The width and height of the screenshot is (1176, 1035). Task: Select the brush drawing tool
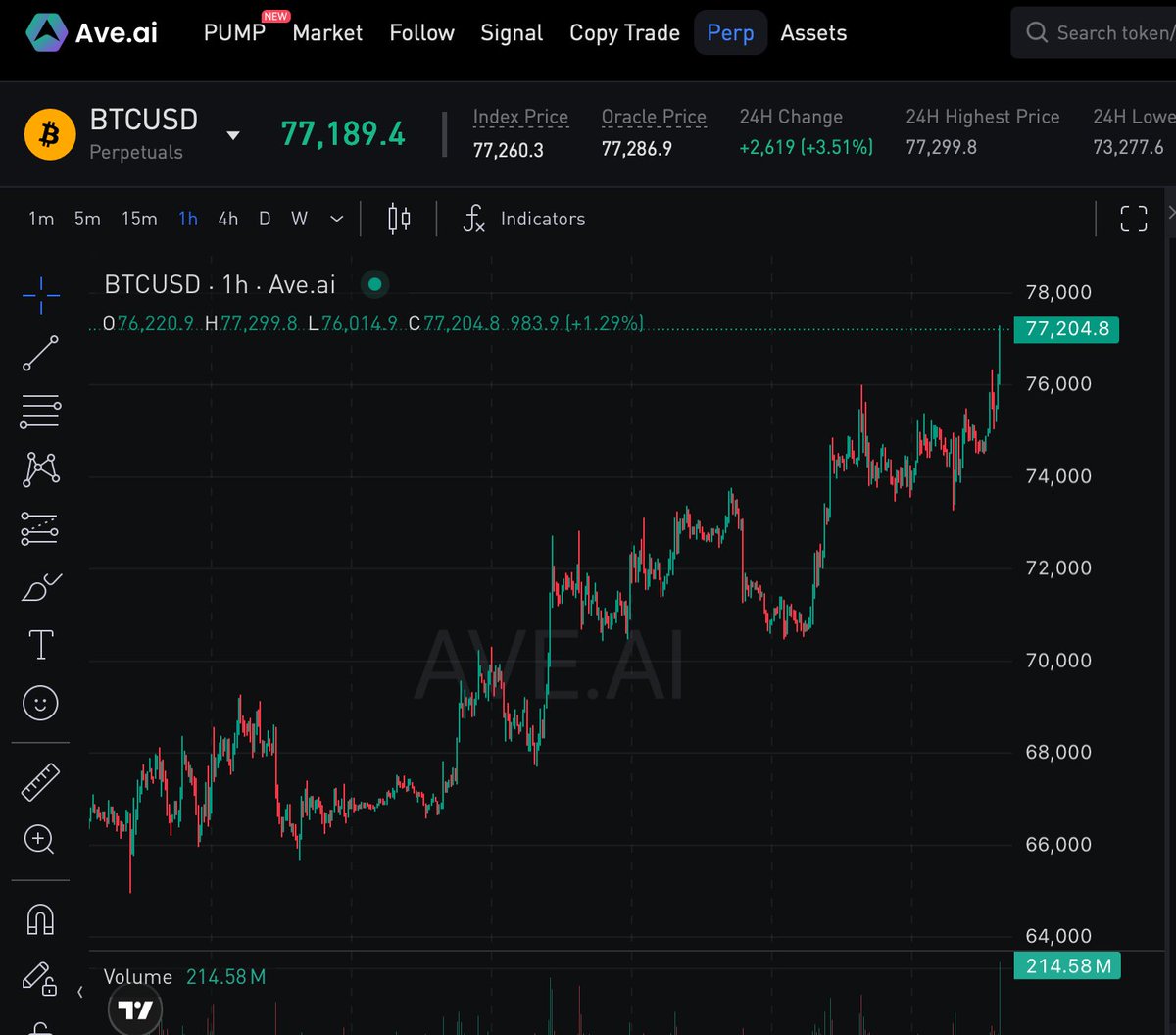(39, 586)
